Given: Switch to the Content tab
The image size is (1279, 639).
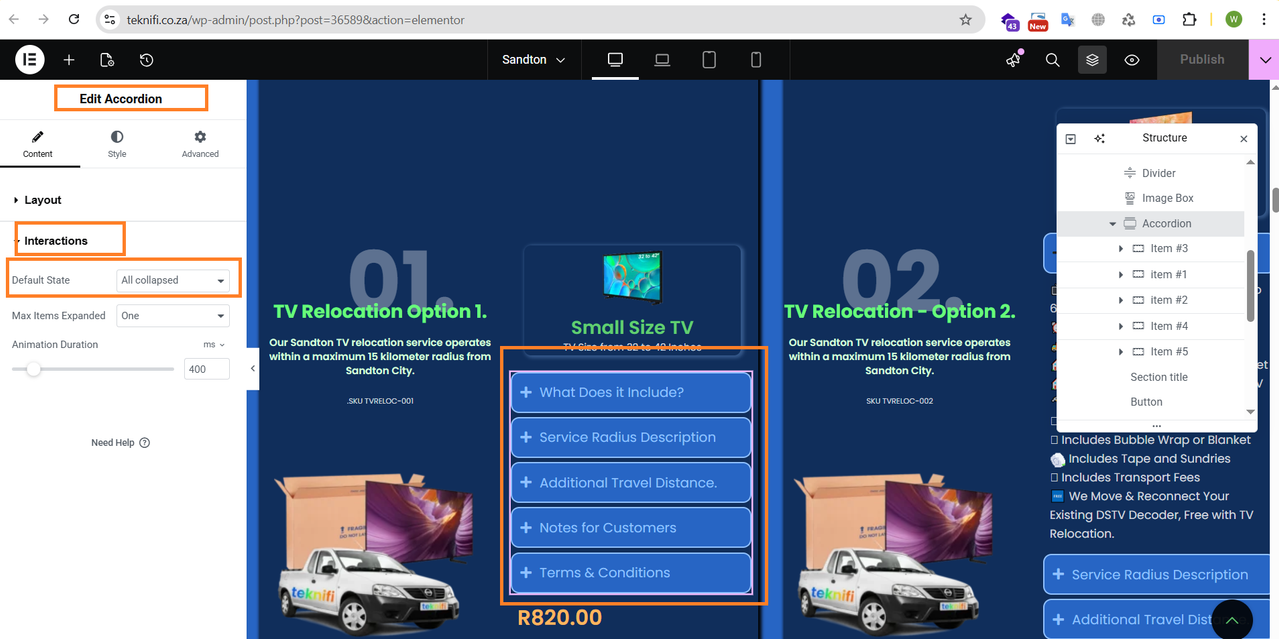Looking at the screenshot, I should click(x=38, y=144).
